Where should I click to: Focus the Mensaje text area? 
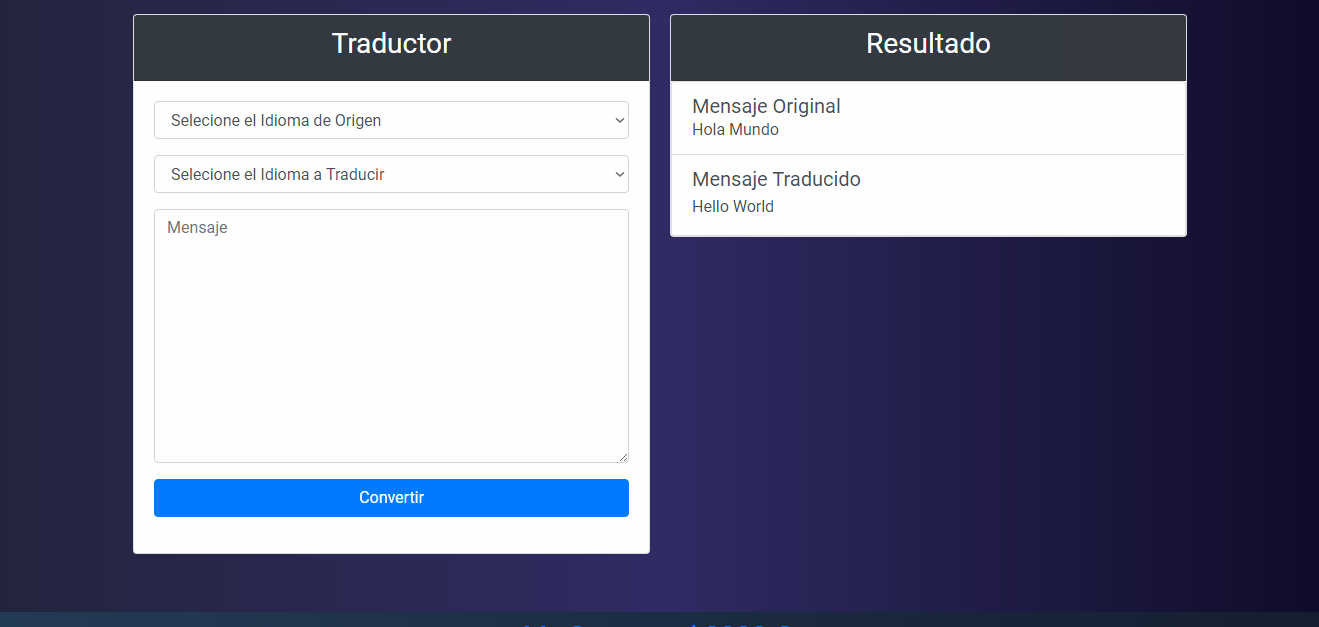pos(391,336)
